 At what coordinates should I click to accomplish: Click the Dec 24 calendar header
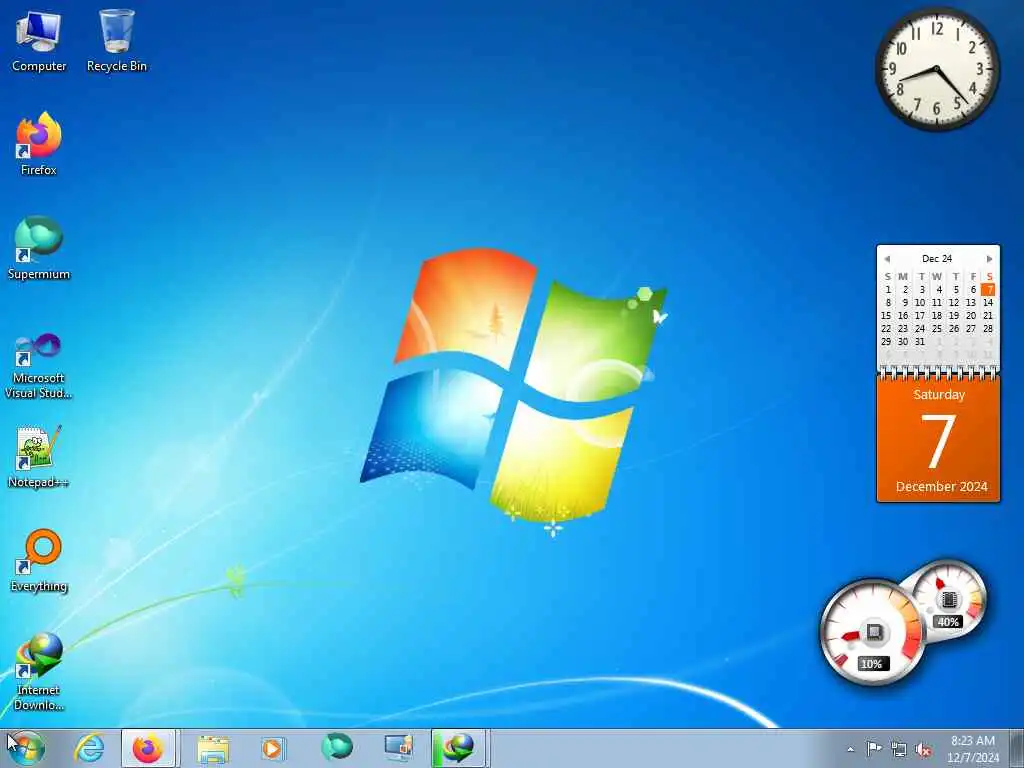point(937,259)
